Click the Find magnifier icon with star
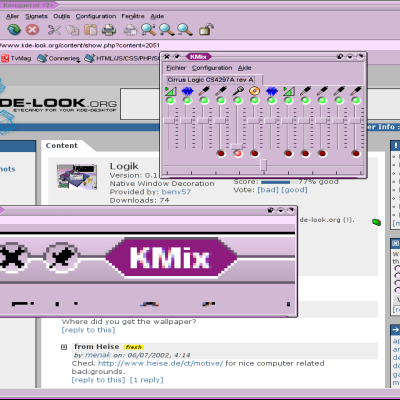This screenshot has height=400, width=400. [148, 30]
